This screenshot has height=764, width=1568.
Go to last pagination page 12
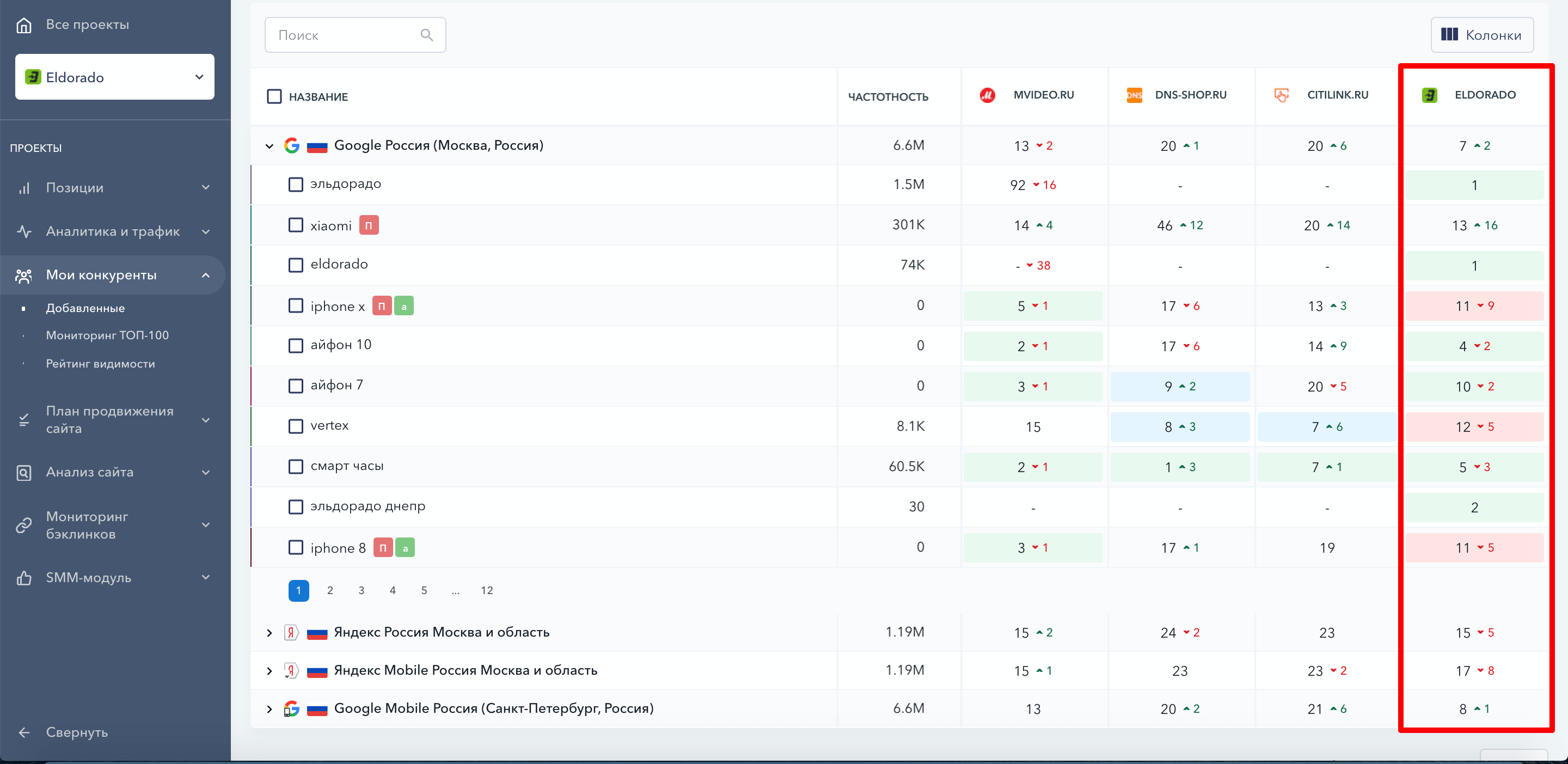(487, 590)
